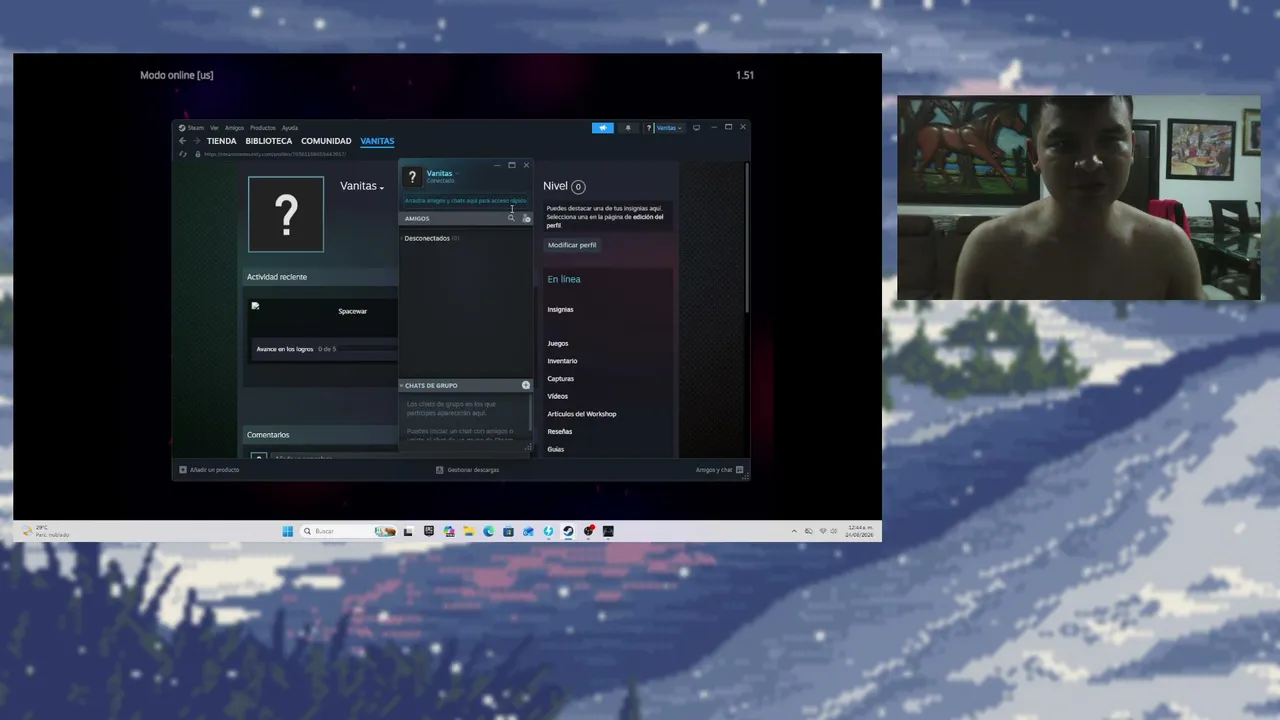Click the favorites drop area in friends list
The height and width of the screenshot is (720, 1280).
465,201
